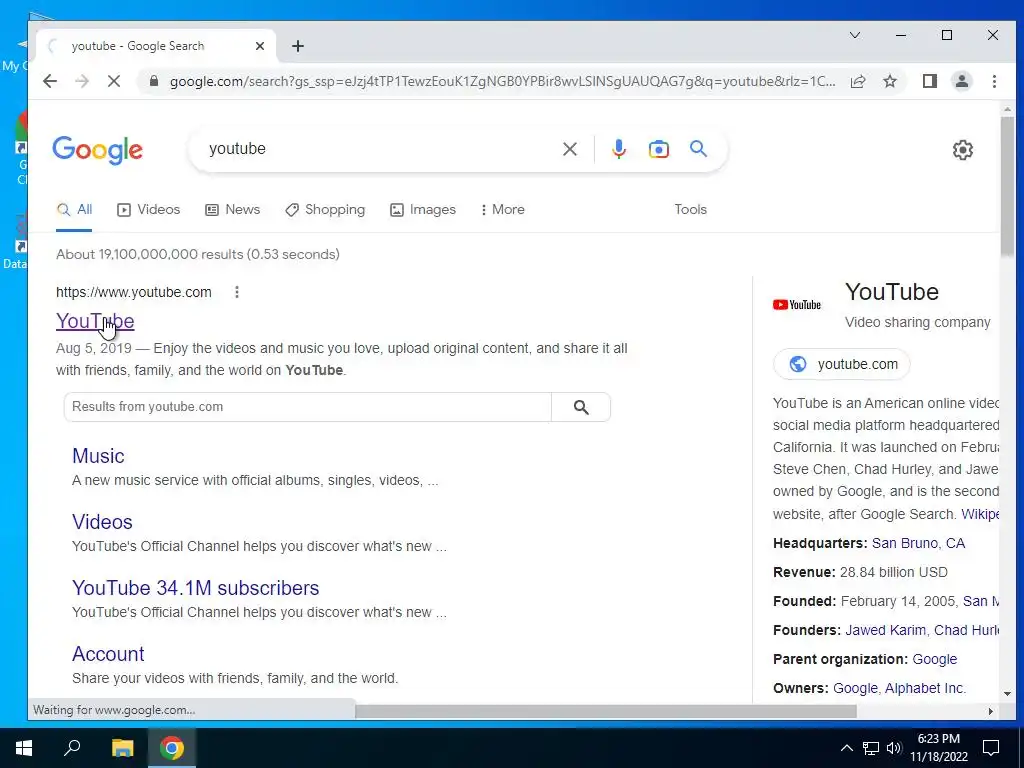
Task: Open options for youtube.com result
Action: 237,292
